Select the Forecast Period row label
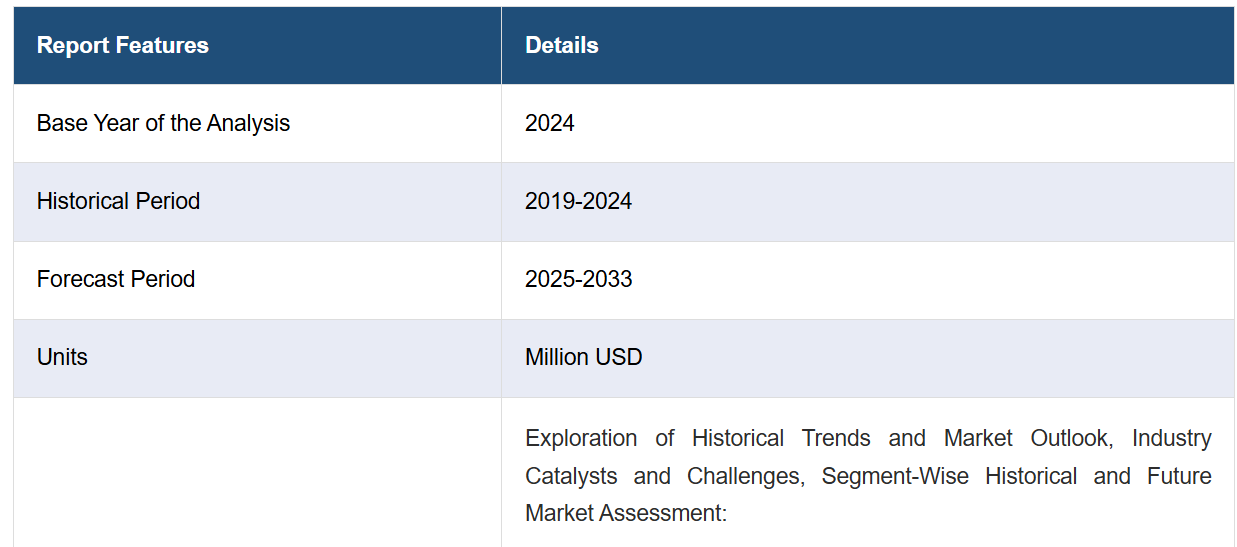1237x547 pixels. click(x=116, y=279)
